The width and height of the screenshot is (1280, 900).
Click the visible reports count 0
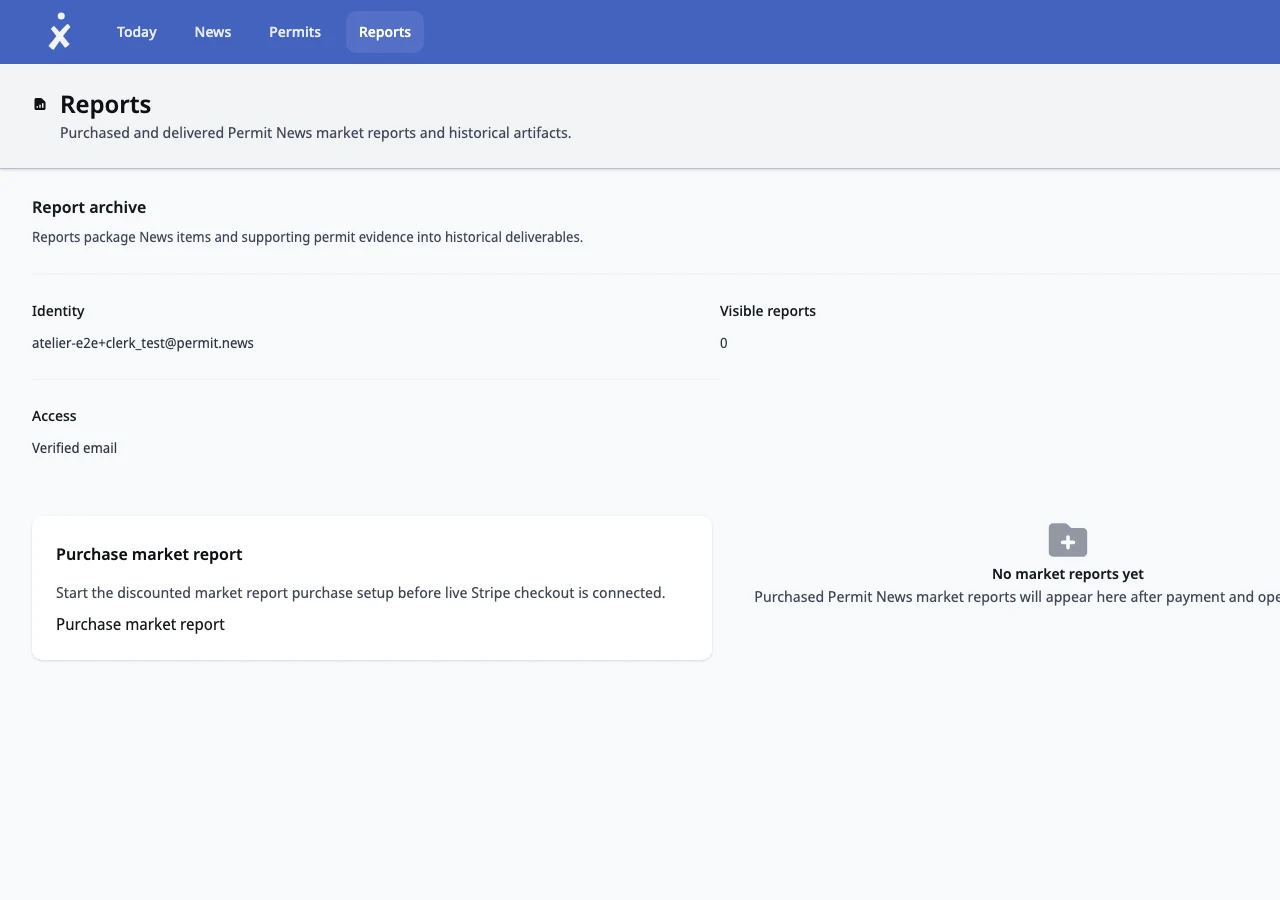tap(724, 343)
